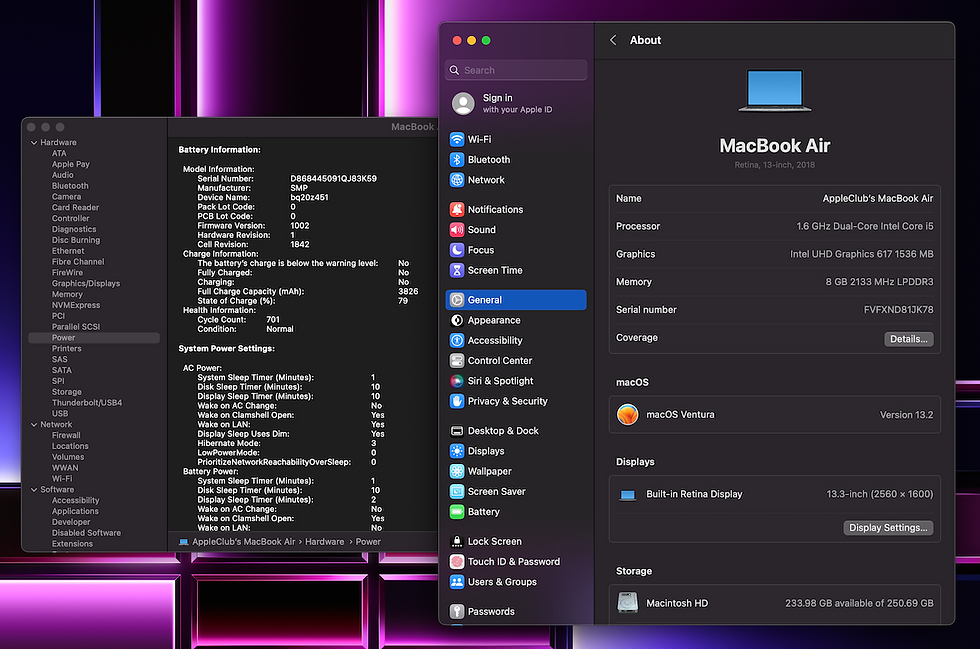This screenshot has width=980, height=649.
Task: Select the General gear icon
Action: tap(457, 300)
